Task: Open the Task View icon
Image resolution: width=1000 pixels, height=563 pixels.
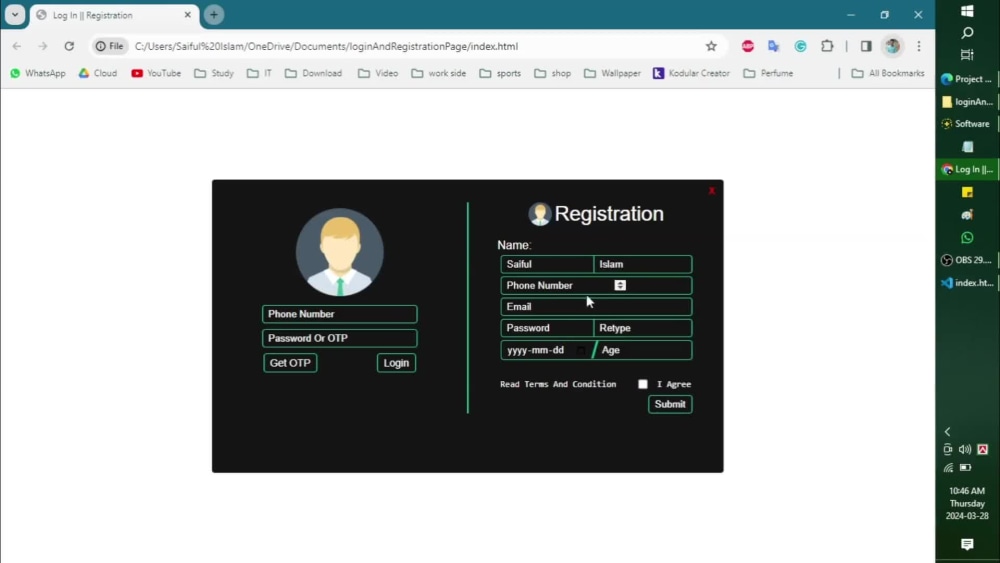Action: coord(967,55)
